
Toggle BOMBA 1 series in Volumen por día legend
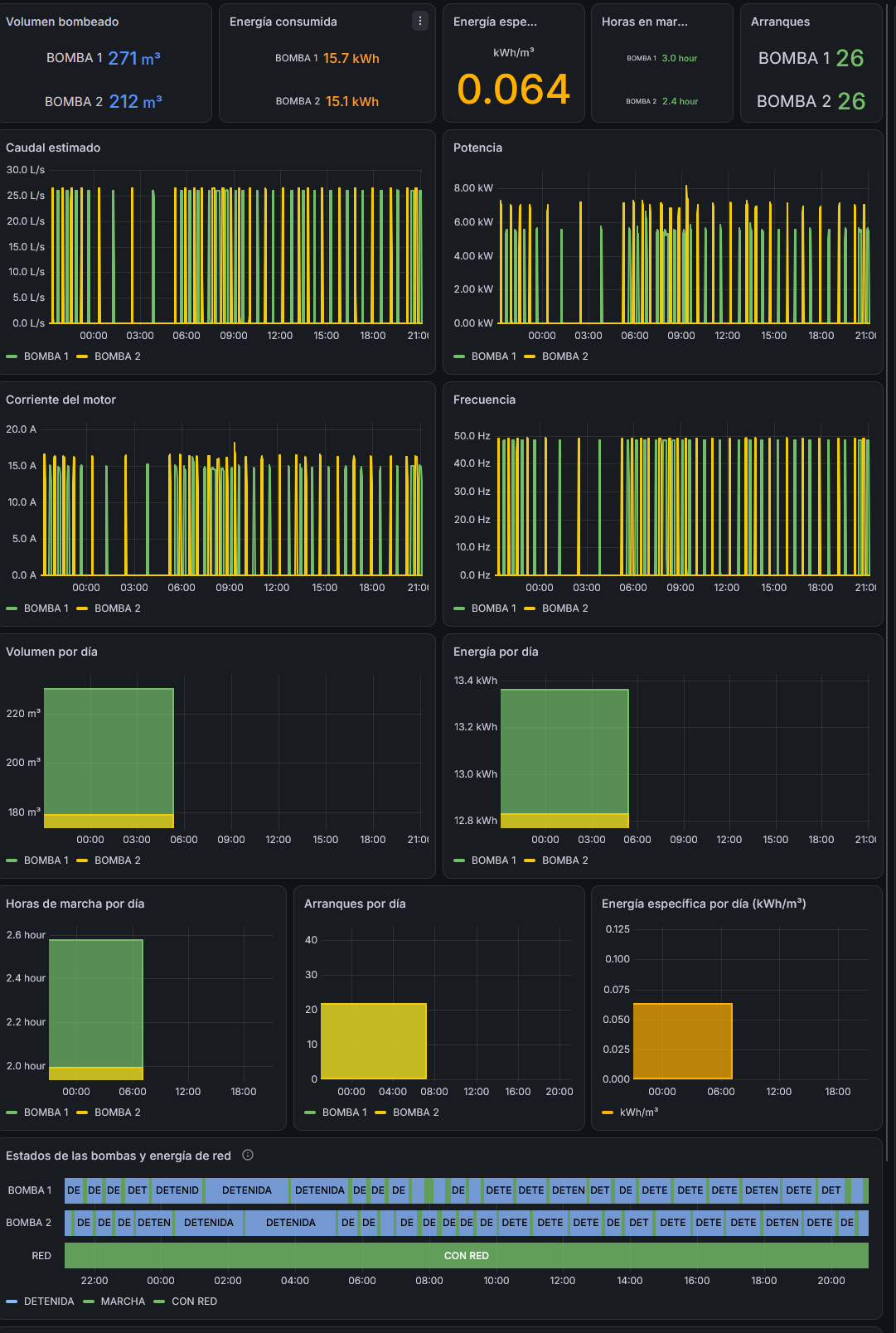click(x=46, y=860)
